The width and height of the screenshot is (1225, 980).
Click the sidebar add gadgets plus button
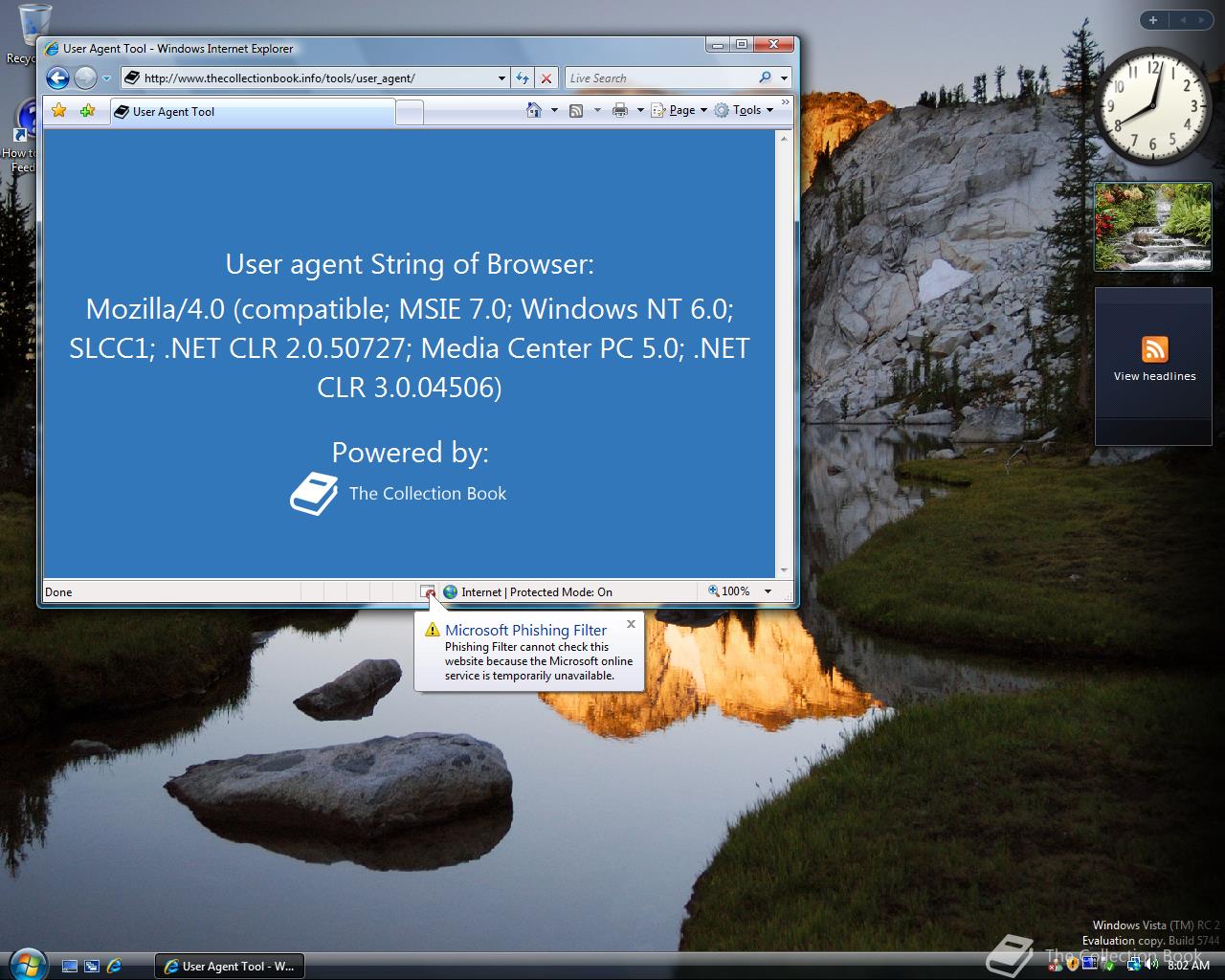(1153, 19)
